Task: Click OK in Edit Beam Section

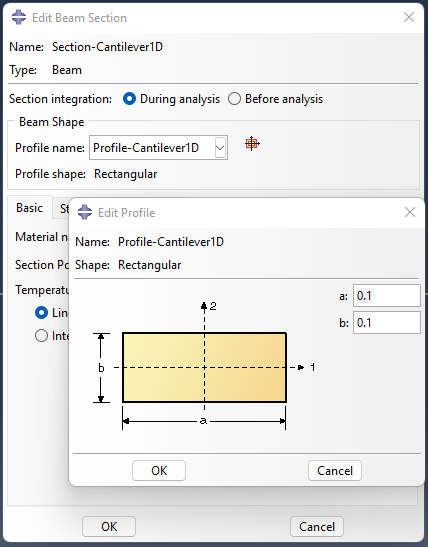Action: pyautogui.click(x=109, y=526)
